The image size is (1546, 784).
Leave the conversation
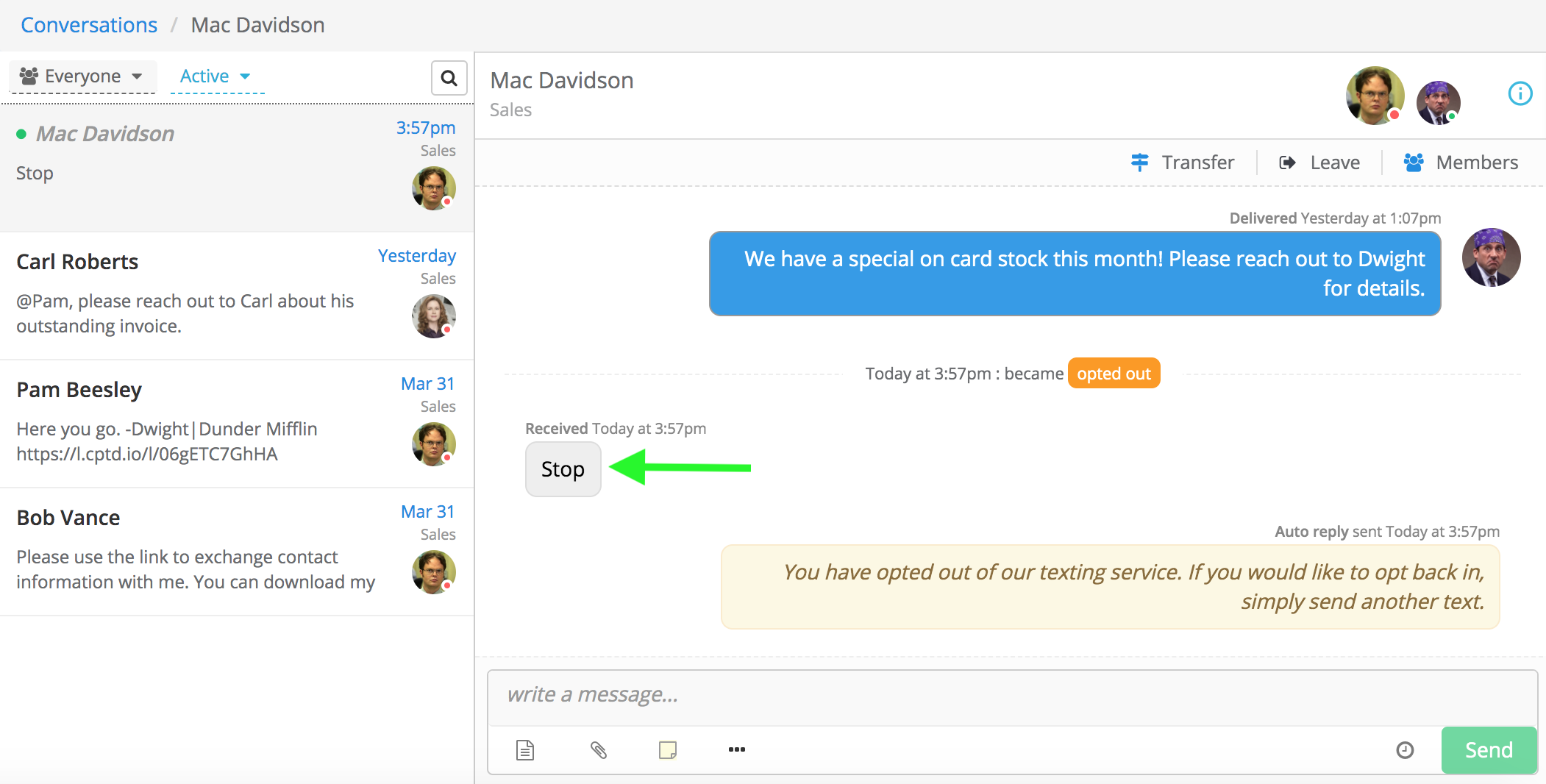point(1320,163)
